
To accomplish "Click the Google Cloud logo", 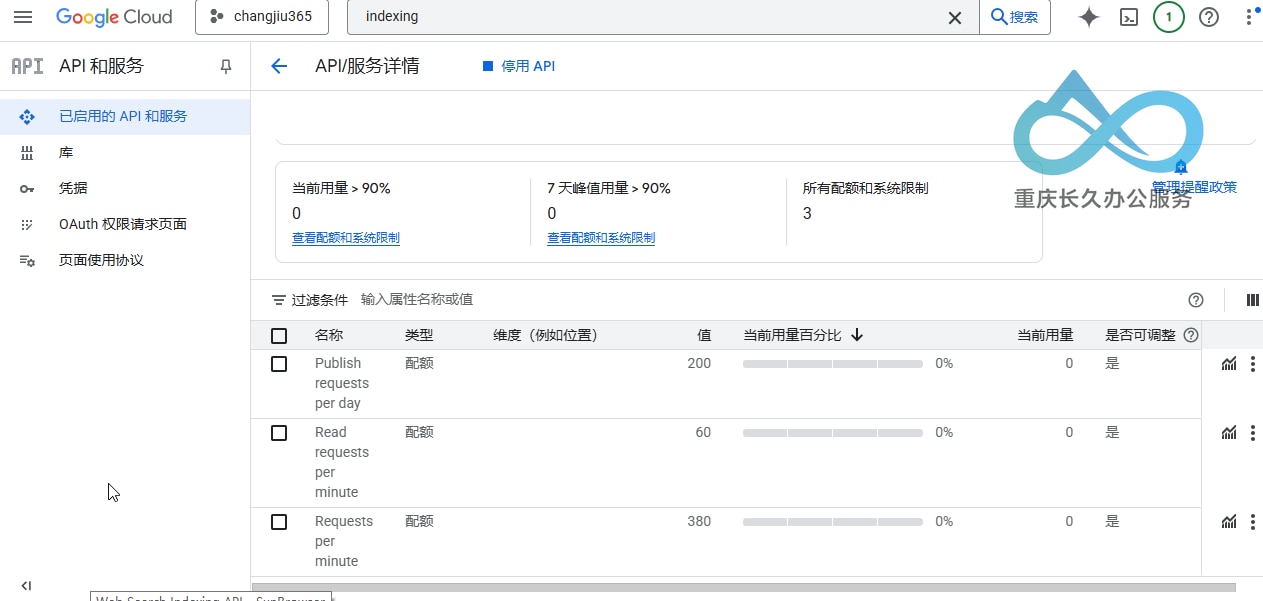I will 114,17.
